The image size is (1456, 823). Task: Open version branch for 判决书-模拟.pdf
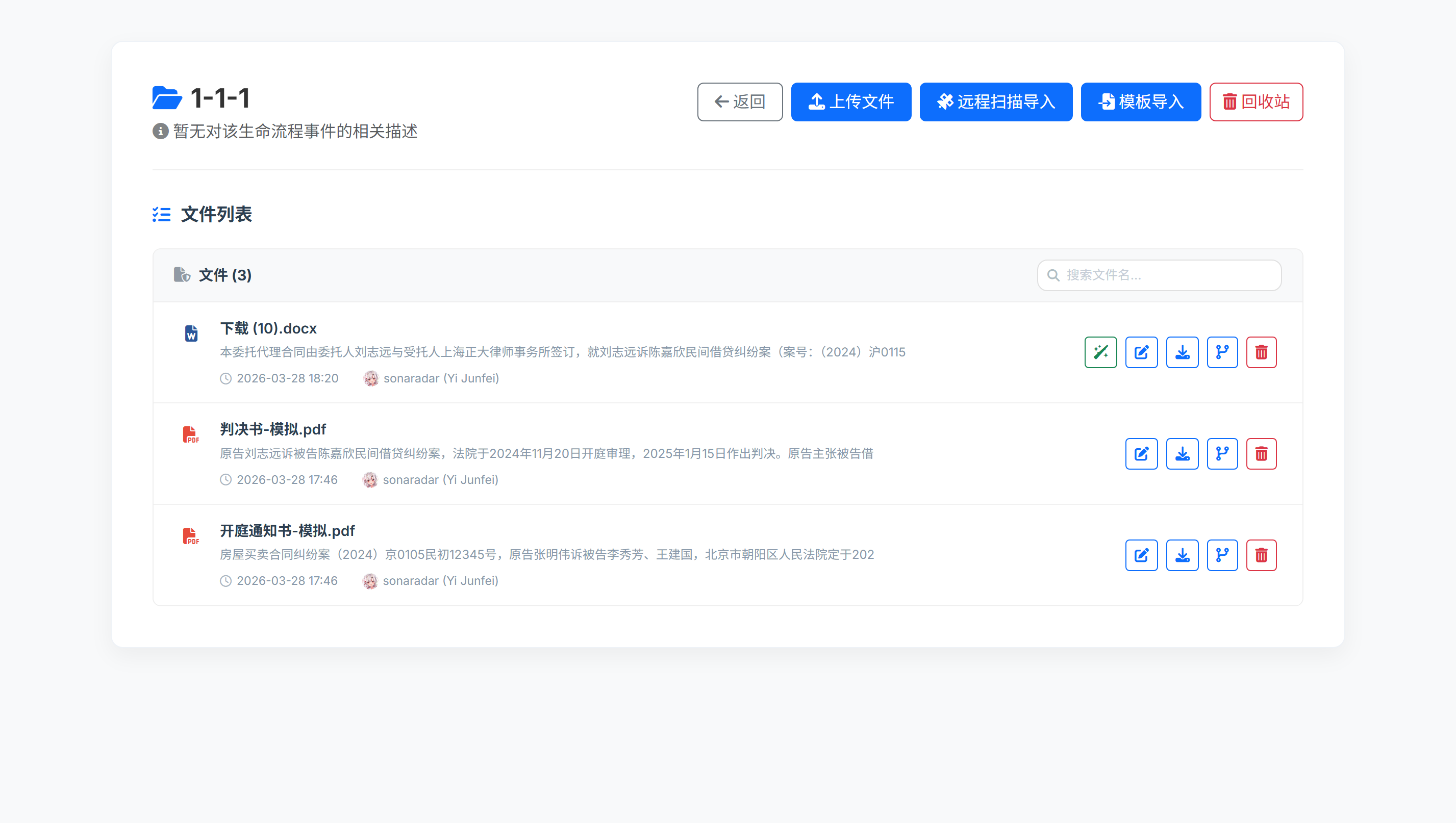tap(1222, 453)
